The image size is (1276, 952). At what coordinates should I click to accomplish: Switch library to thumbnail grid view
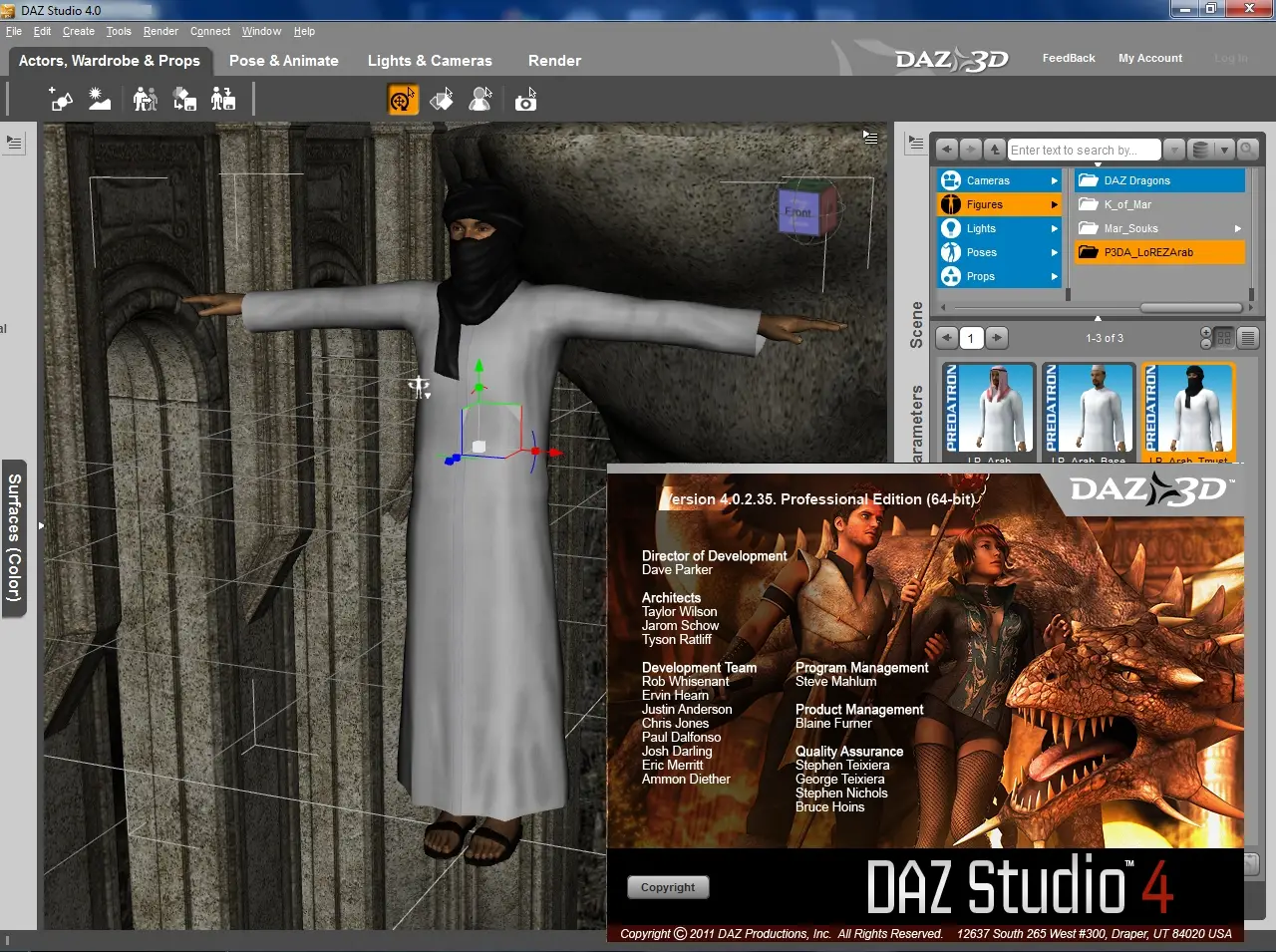pos(1224,338)
